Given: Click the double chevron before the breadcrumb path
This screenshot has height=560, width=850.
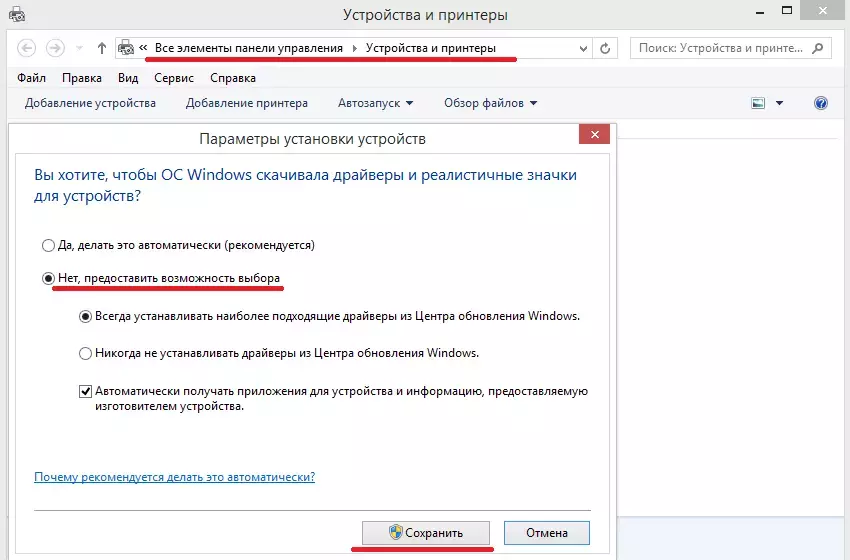Looking at the screenshot, I should pyautogui.click(x=143, y=48).
